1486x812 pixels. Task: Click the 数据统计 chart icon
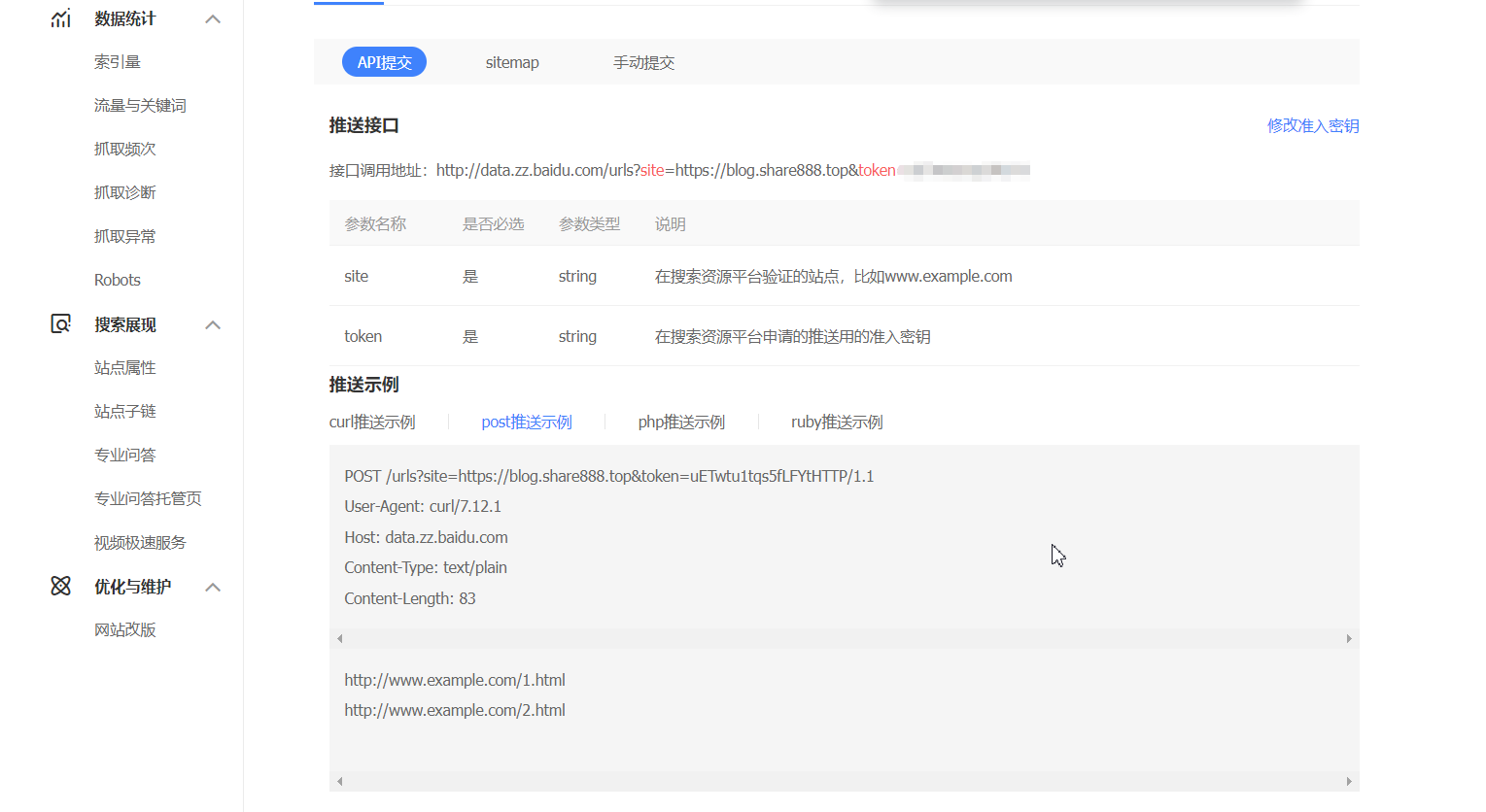tap(60, 18)
